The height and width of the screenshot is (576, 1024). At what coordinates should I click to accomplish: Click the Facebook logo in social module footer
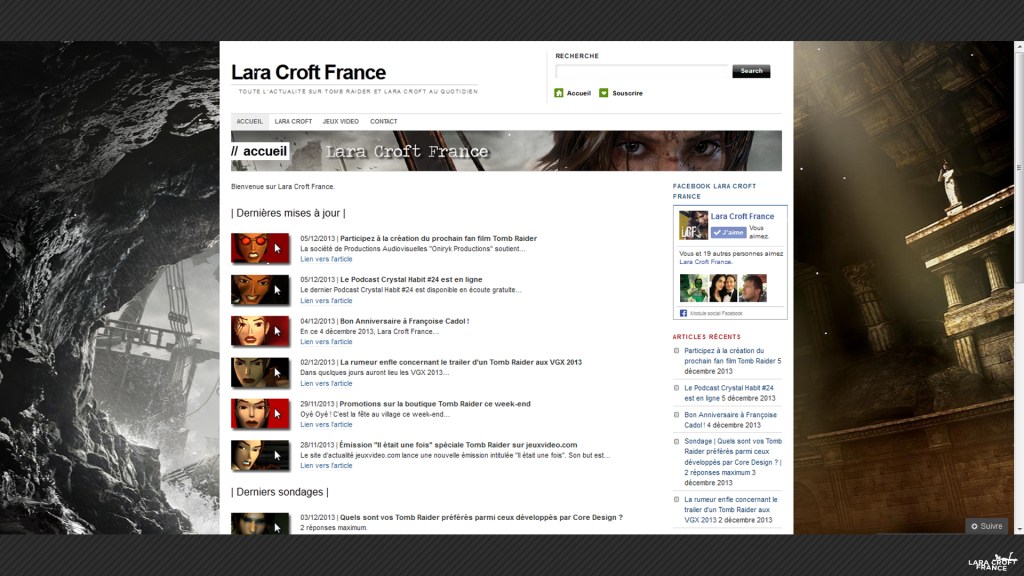tap(684, 313)
